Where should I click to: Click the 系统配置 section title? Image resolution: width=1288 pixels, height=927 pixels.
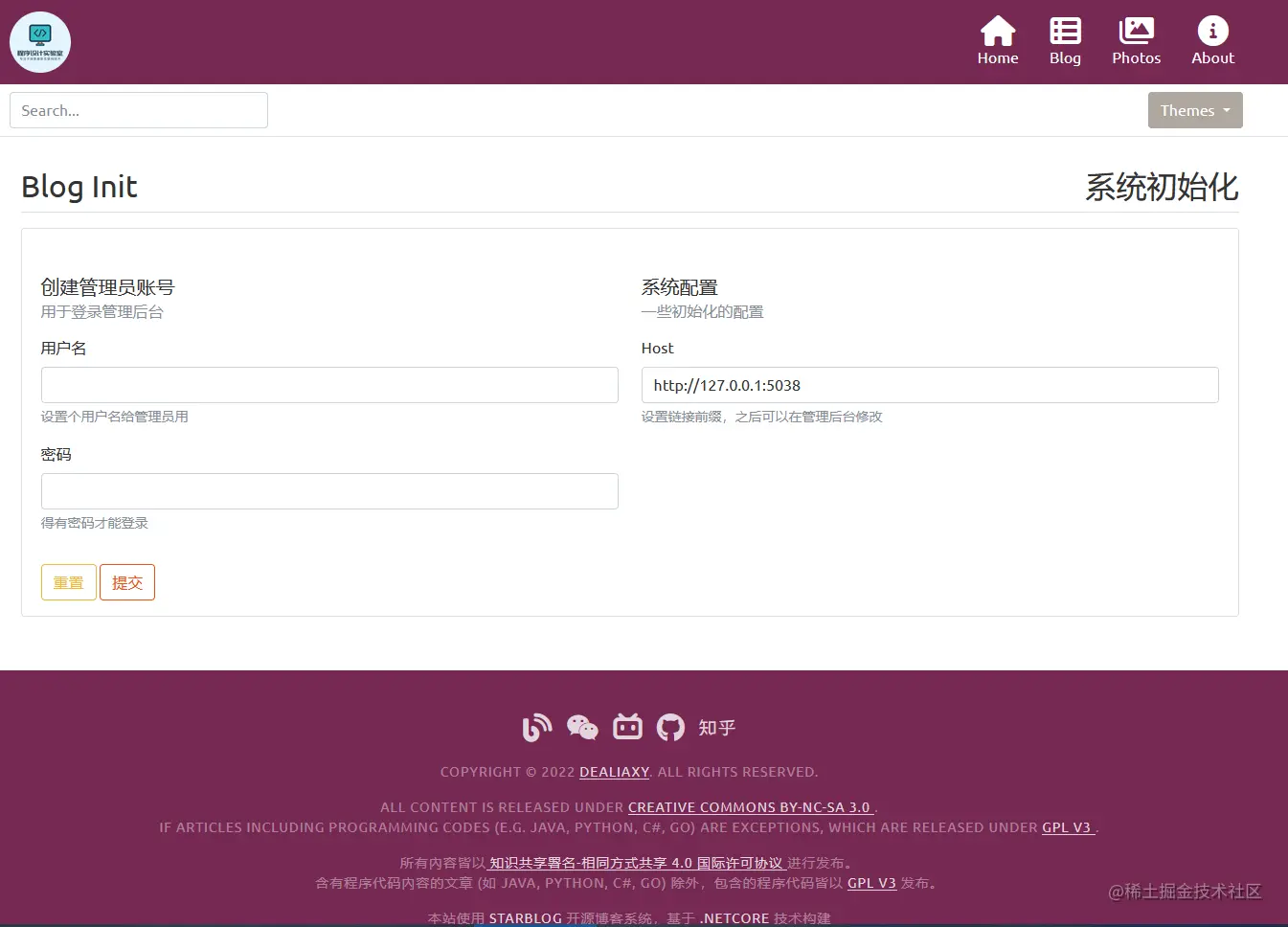point(680,287)
